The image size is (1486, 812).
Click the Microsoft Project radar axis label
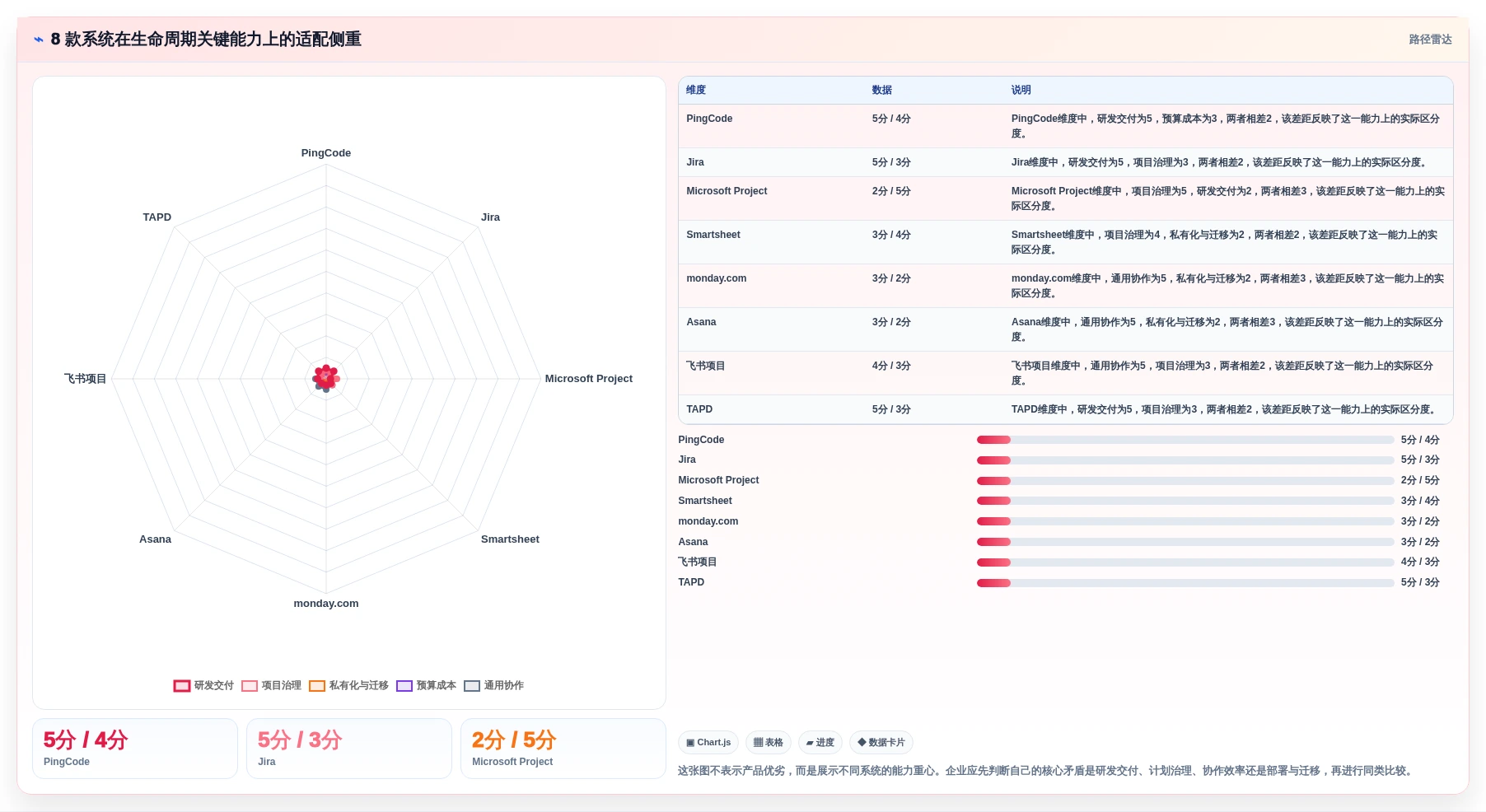(x=589, y=379)
